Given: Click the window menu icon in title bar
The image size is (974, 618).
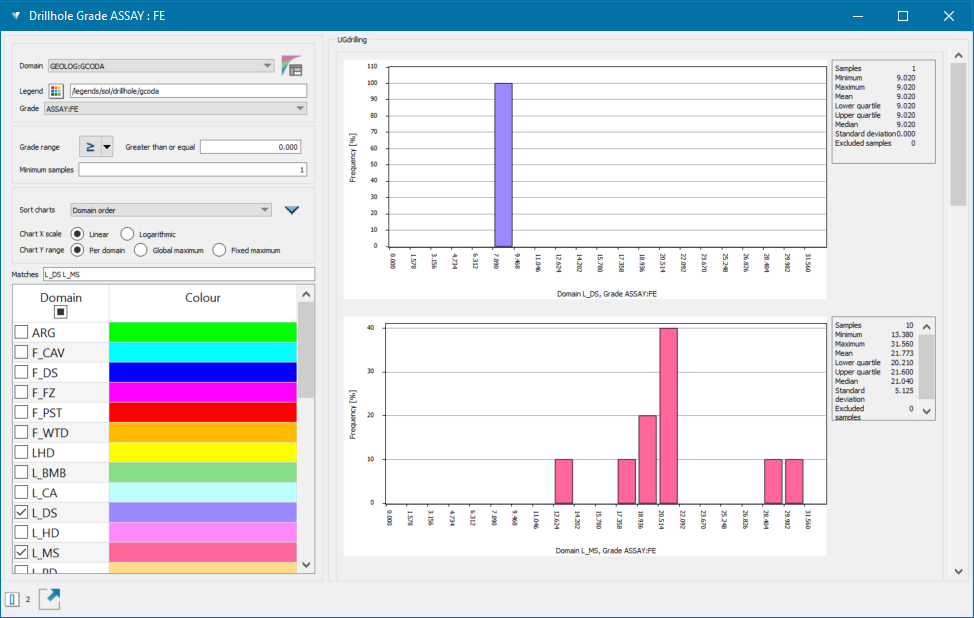Looking at the screenshot, I should point(15,16).
